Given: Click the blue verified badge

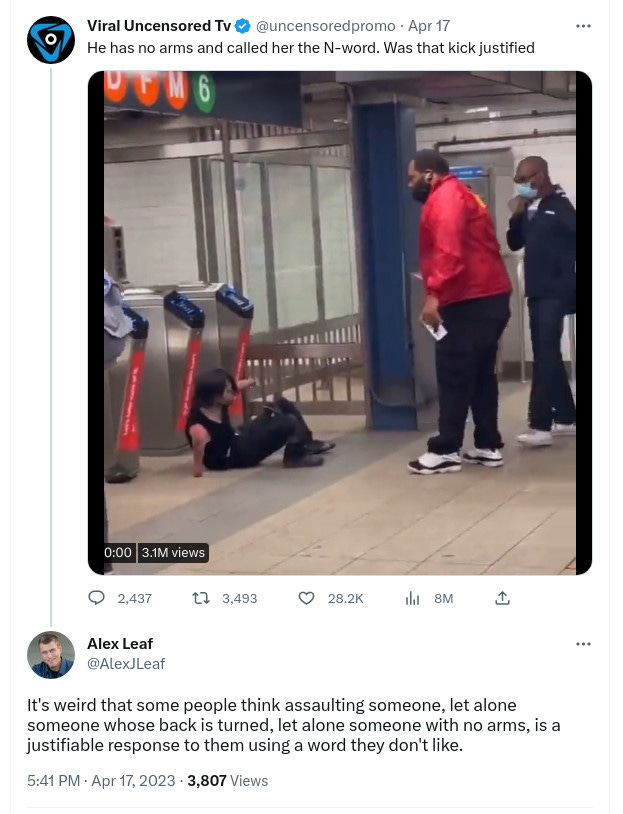Looking at the screenshot, I should point(242,25).
